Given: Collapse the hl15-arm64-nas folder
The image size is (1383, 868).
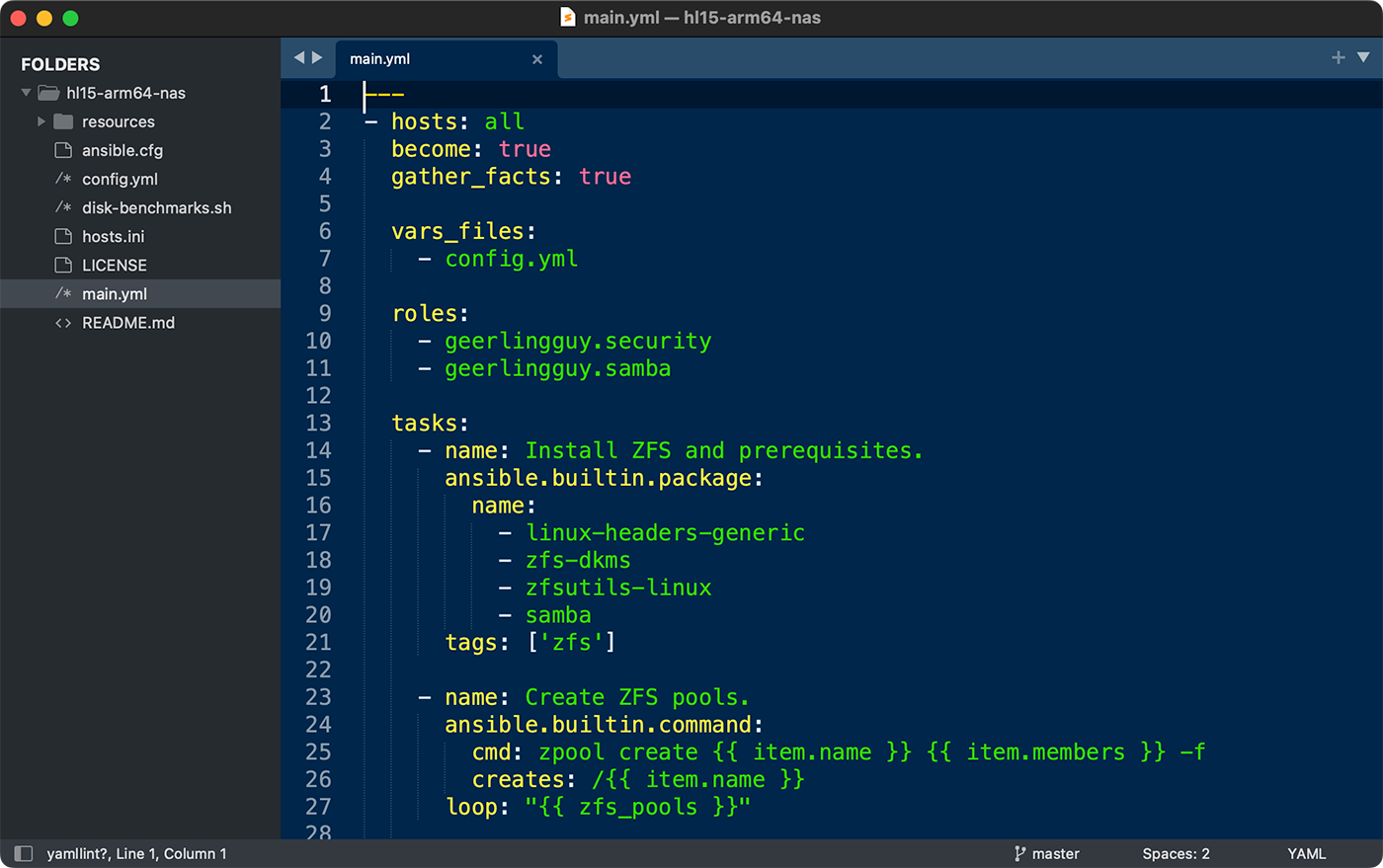Looking at the screenshot, I should pos(27,93).
